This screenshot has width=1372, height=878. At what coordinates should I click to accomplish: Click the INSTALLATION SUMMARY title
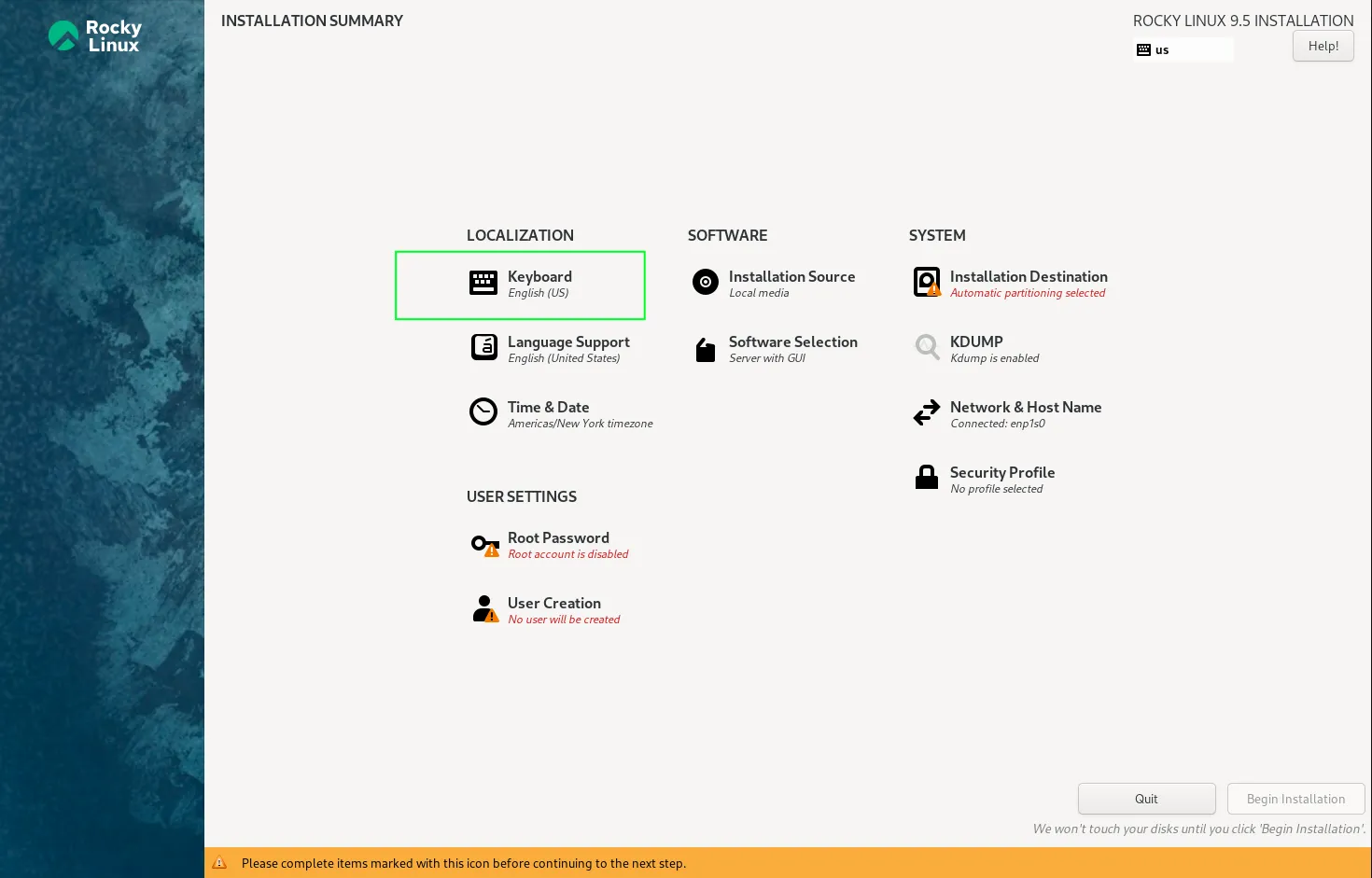point(312,21)
